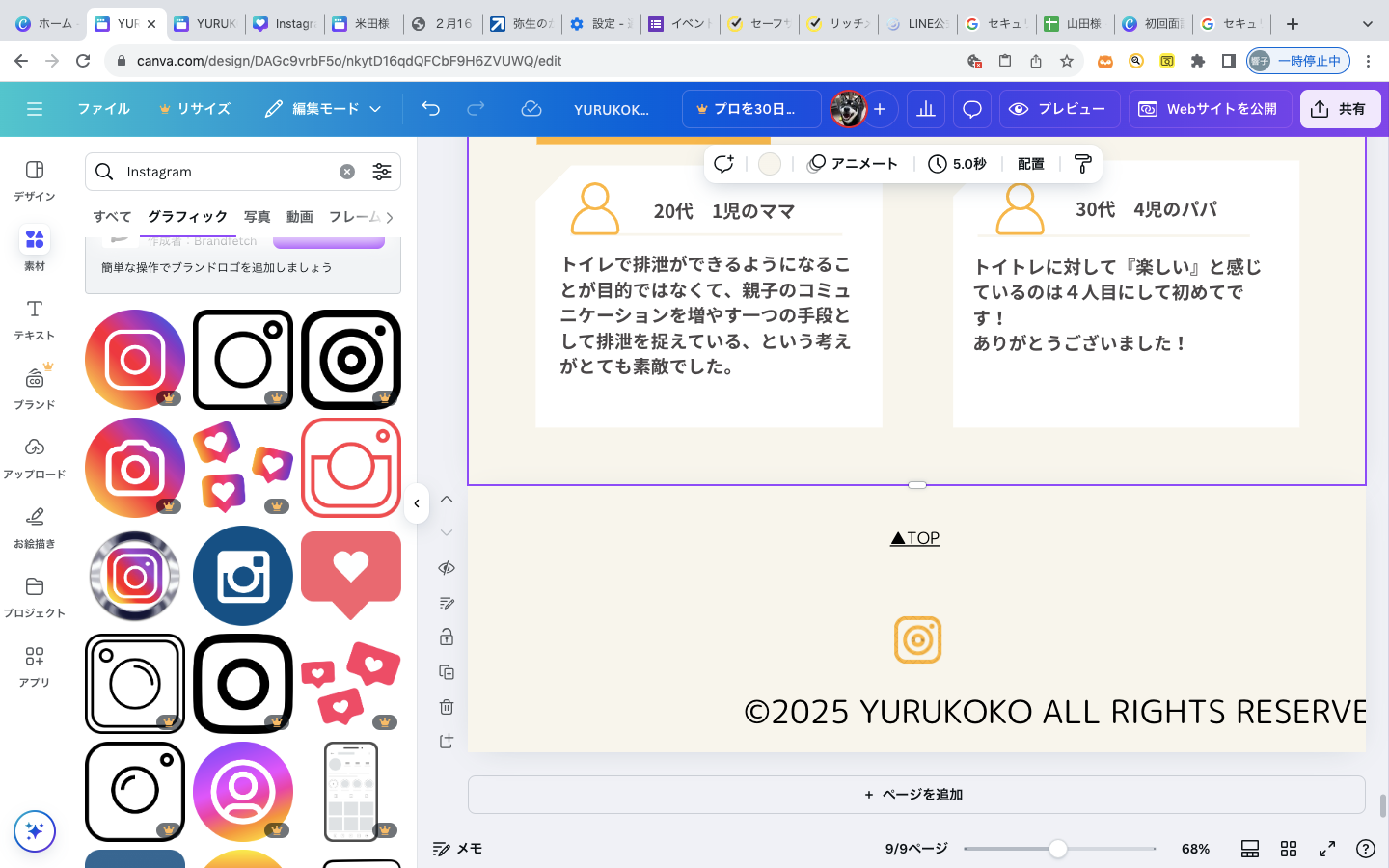Open the browser tab list dropdown
Screen dimensions: 1389x868
(1367, 24)
